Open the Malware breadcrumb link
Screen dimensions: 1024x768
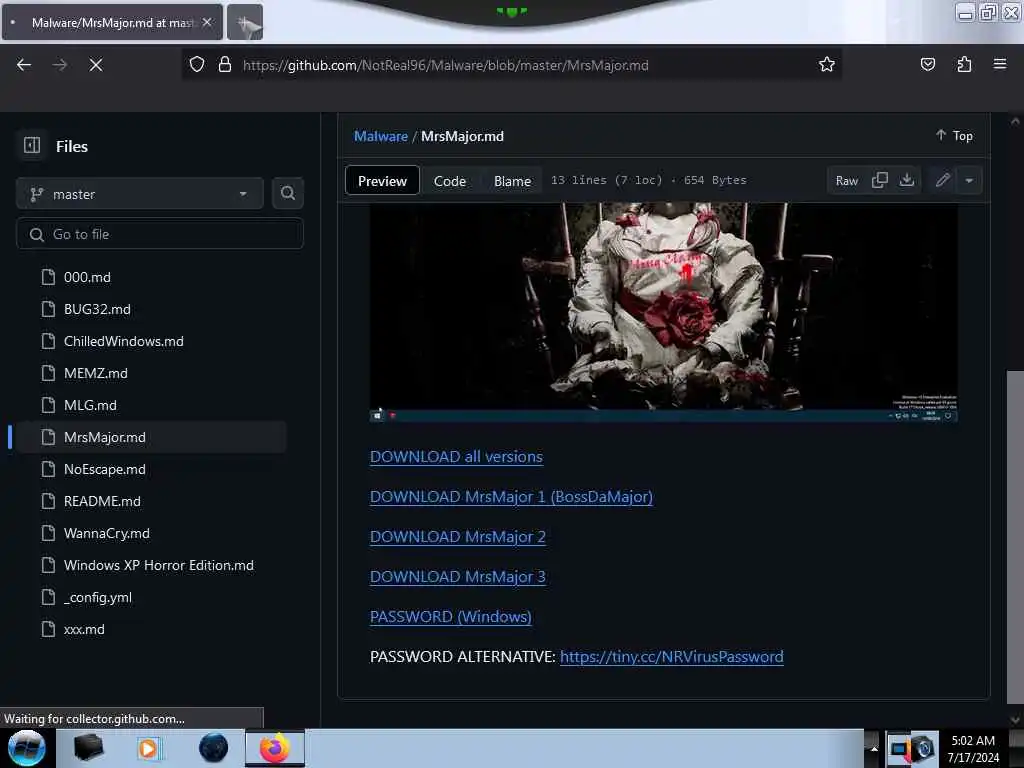point(381,136)
